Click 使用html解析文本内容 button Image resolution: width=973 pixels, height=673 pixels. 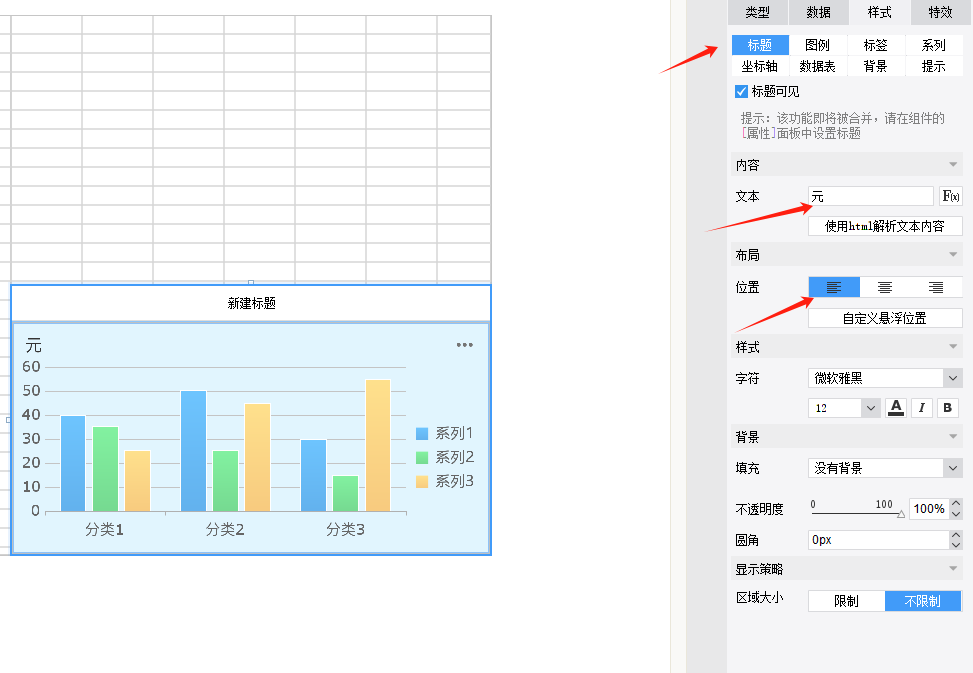[x=885, y=226]
